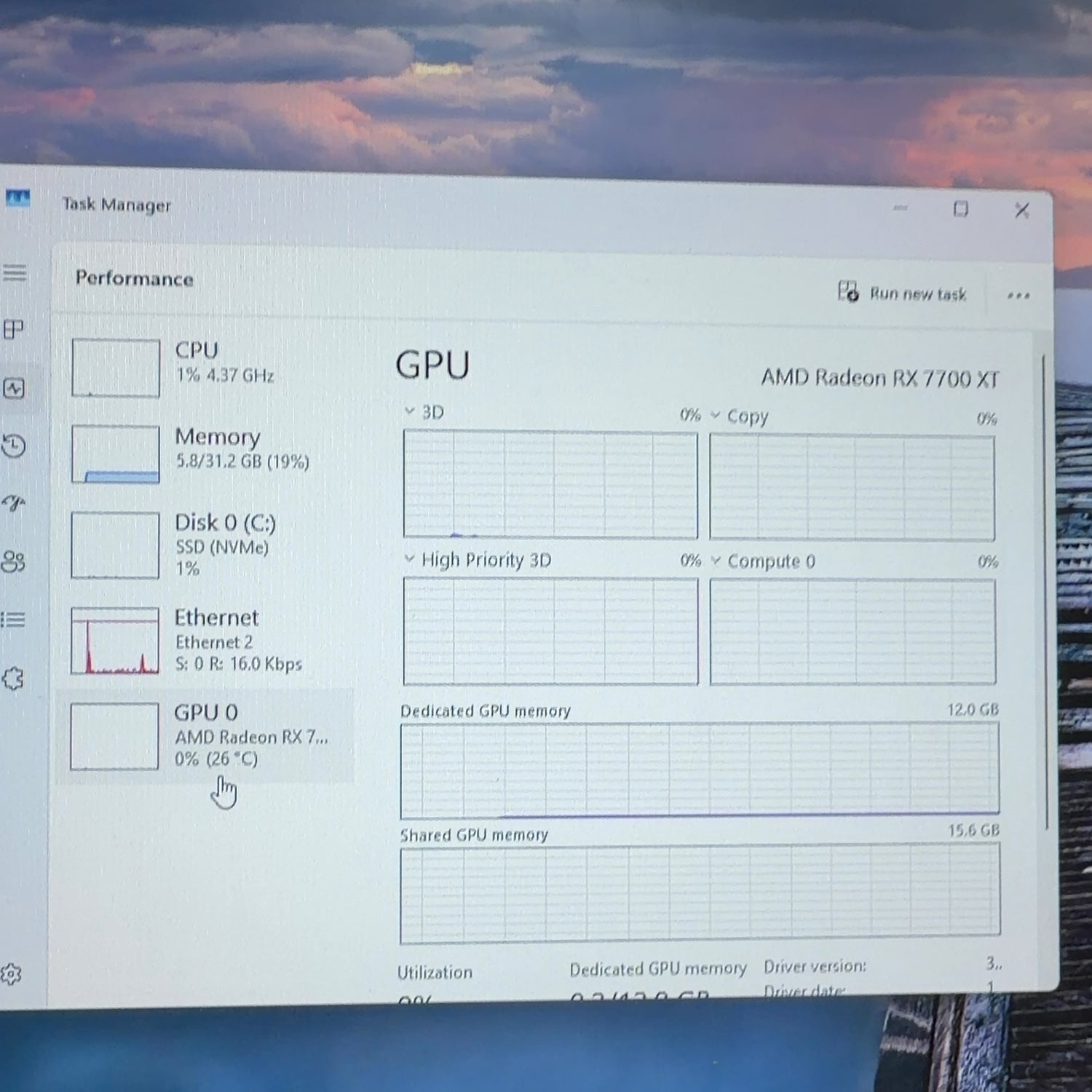Viewport: 1092px width, 1092px height.
Task: Click the Shared GPU memory graph
Action: click(700, 893)
